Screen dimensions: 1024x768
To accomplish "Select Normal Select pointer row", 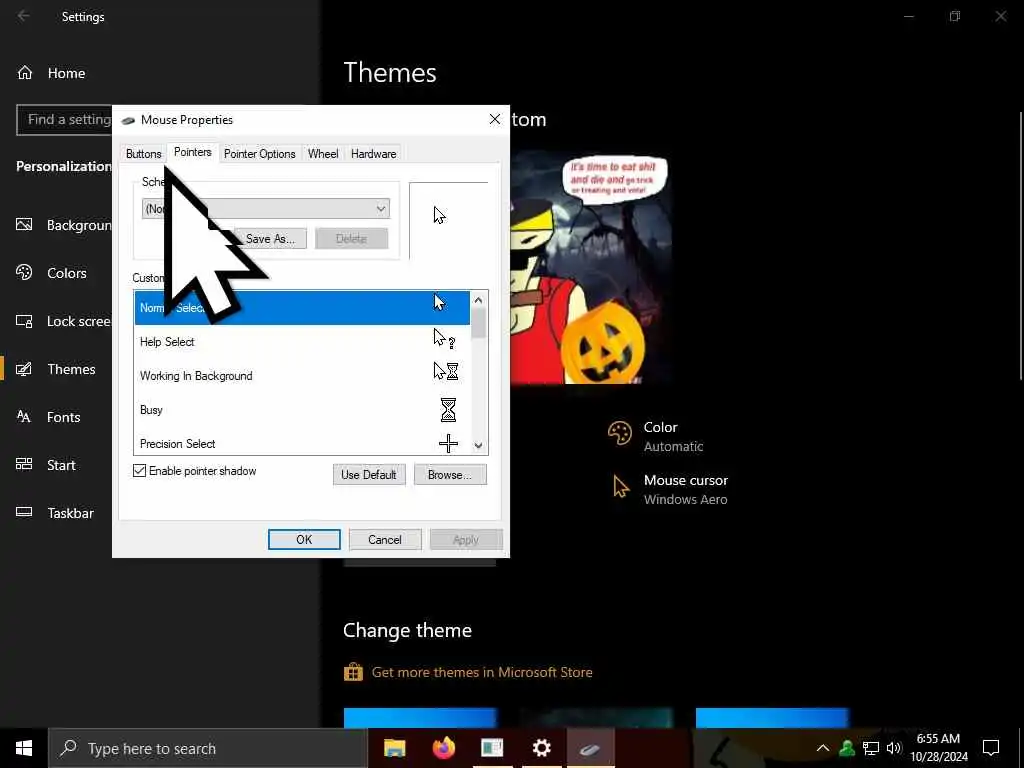I will click(x=302, y=308).
